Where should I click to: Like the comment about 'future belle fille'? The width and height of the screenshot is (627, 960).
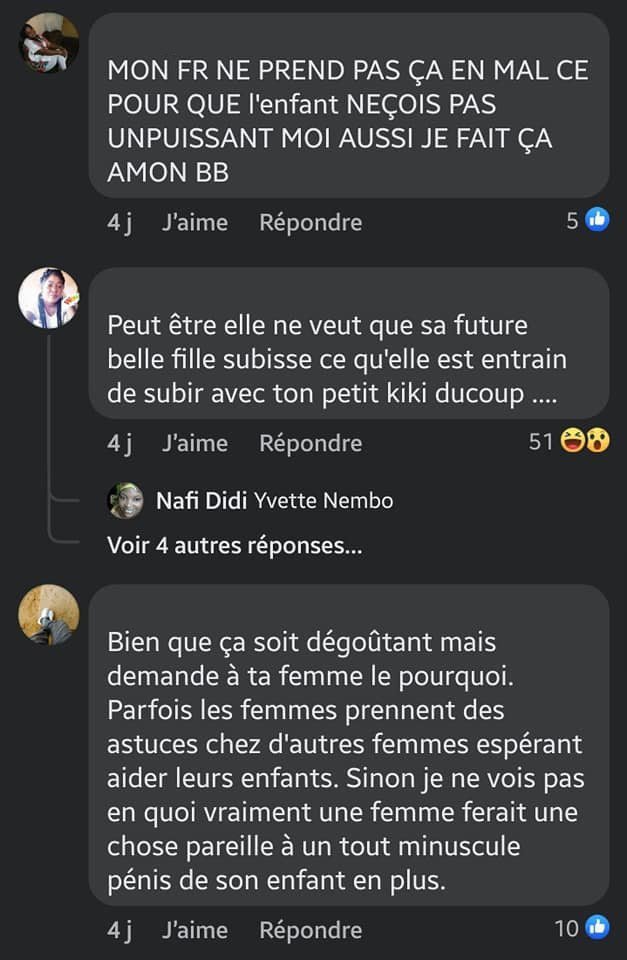[194, 442]
